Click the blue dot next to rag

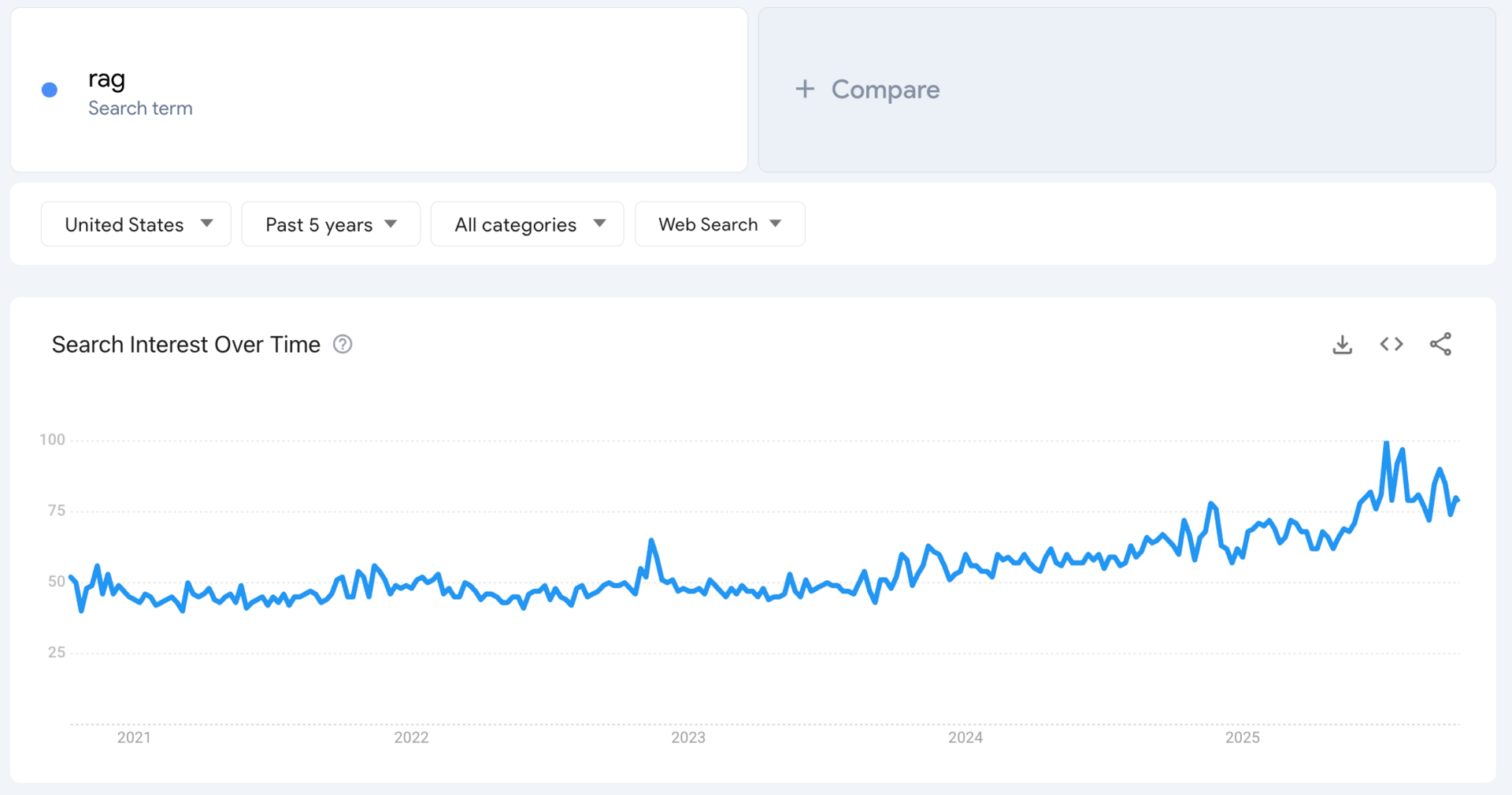click(x=50, y=90)
